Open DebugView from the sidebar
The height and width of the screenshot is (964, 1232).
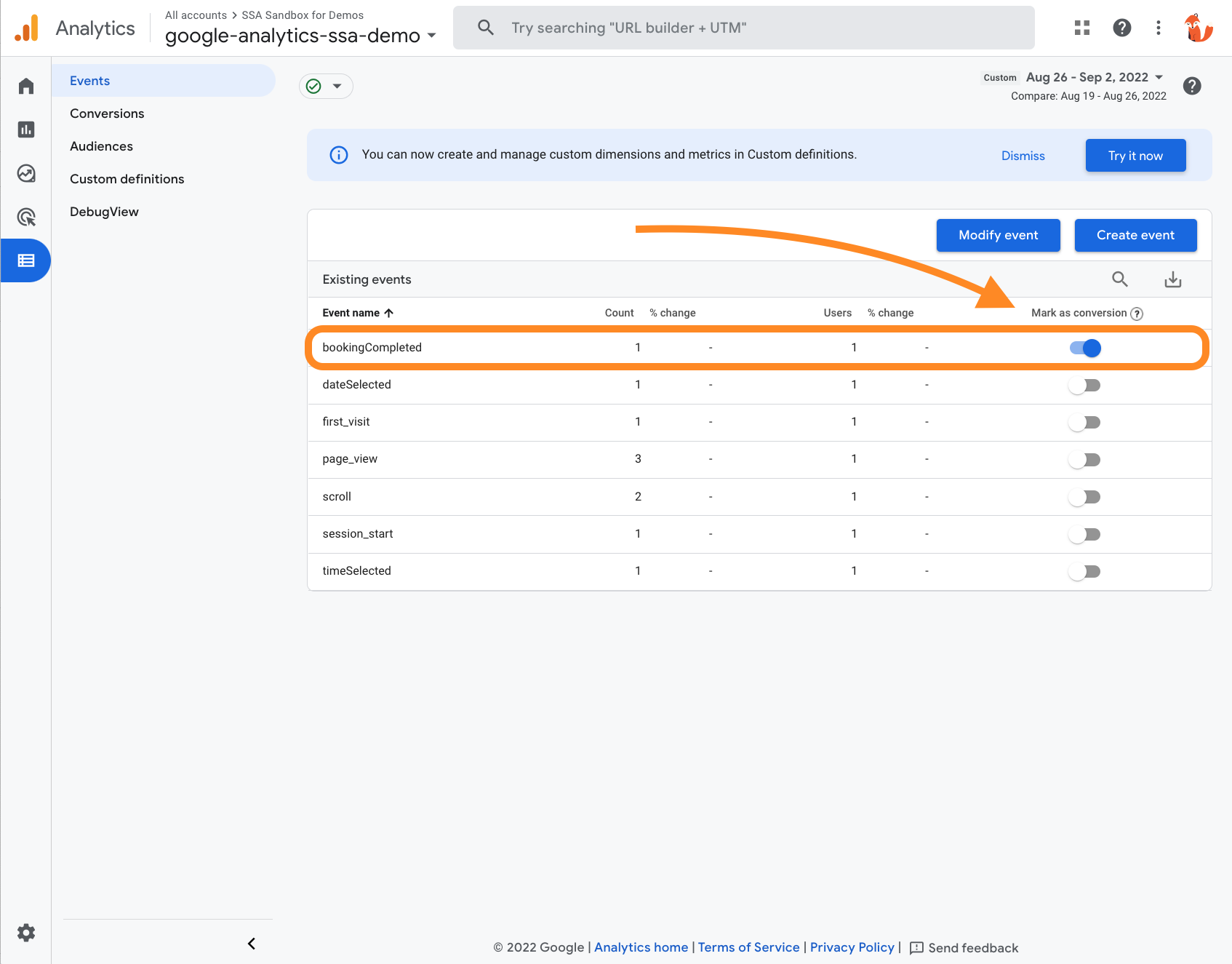[x=104, y=211]
